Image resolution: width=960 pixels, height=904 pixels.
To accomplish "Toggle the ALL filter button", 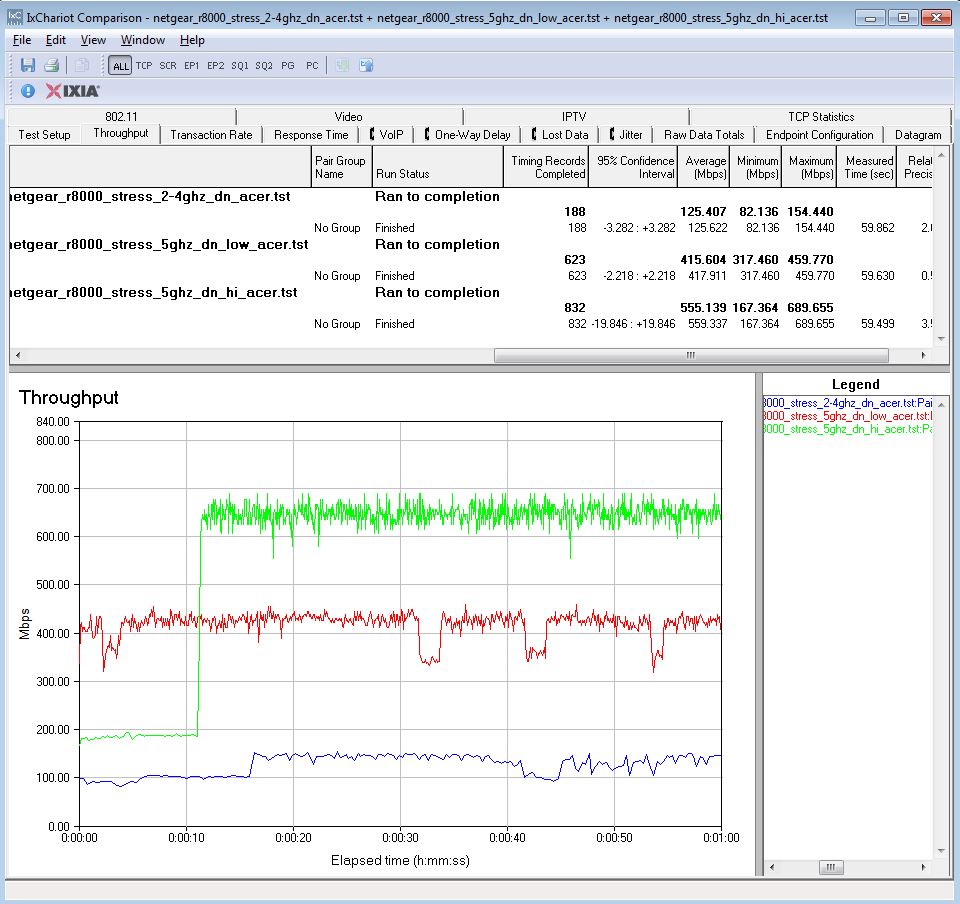I will tap(121, 65).
